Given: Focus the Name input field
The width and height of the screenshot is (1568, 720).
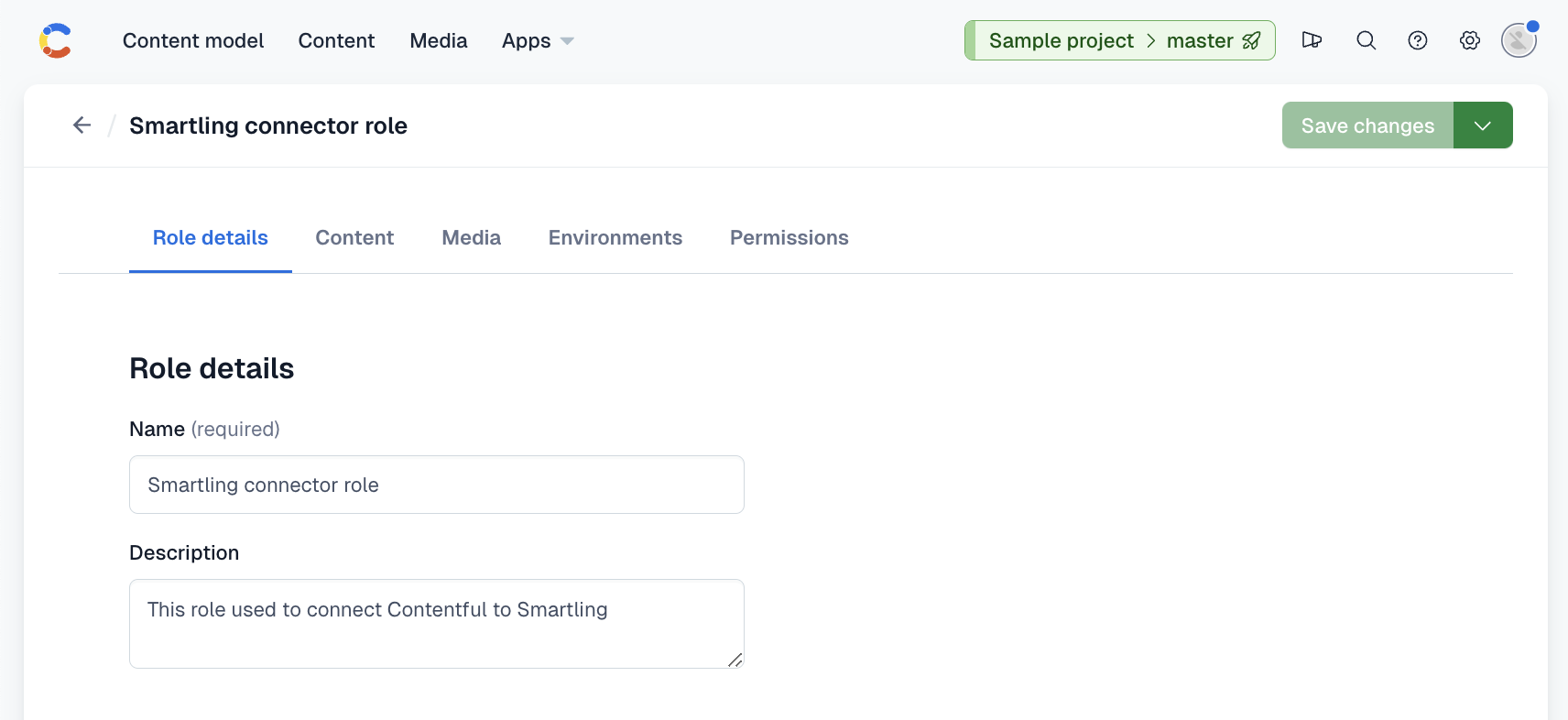Looking at the screenshot, I should point(437,485).
